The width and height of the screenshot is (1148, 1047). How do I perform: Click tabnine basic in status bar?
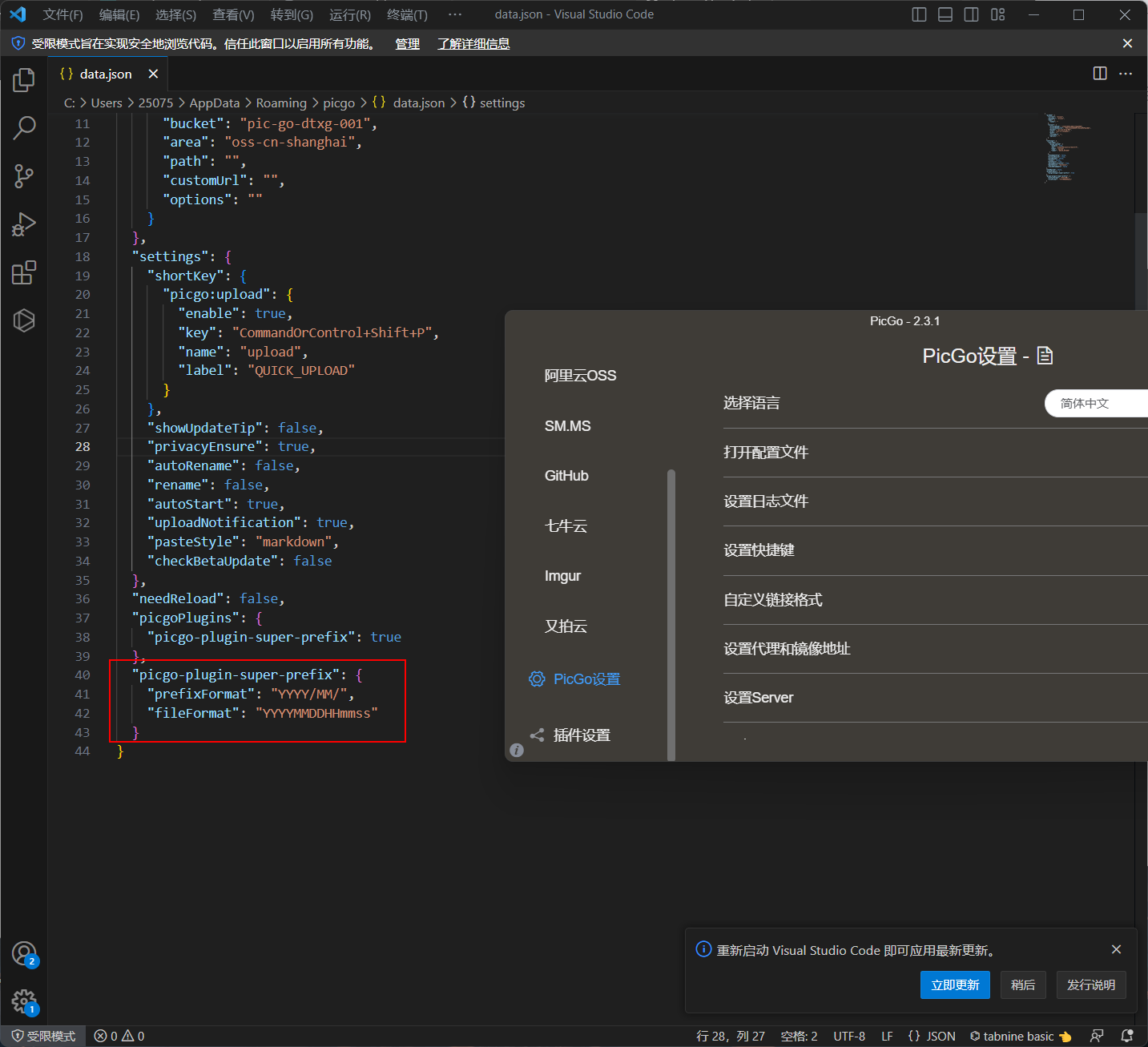point(1021,1036)
